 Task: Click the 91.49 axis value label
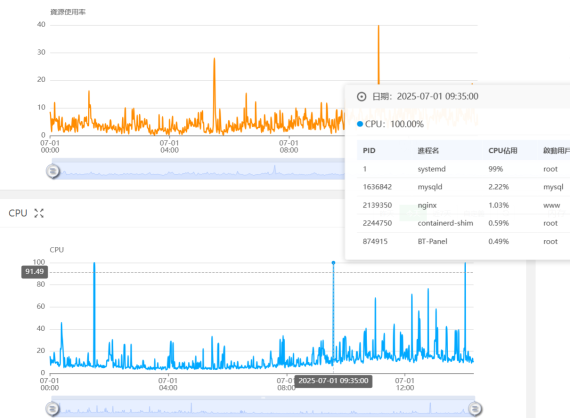[x=35, y=272]
